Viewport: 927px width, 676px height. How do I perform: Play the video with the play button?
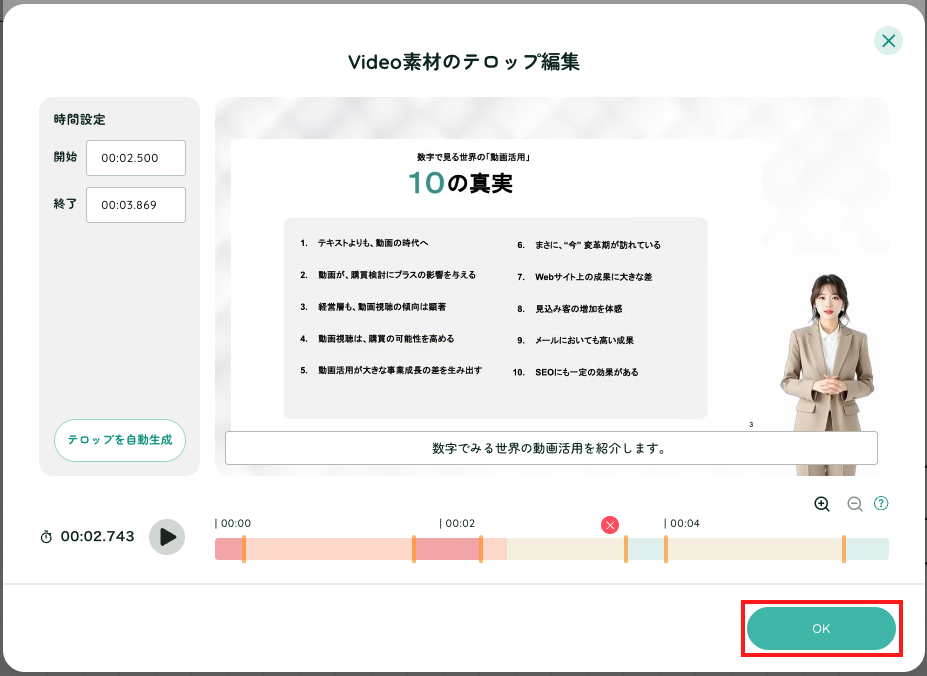pos(167,537)
